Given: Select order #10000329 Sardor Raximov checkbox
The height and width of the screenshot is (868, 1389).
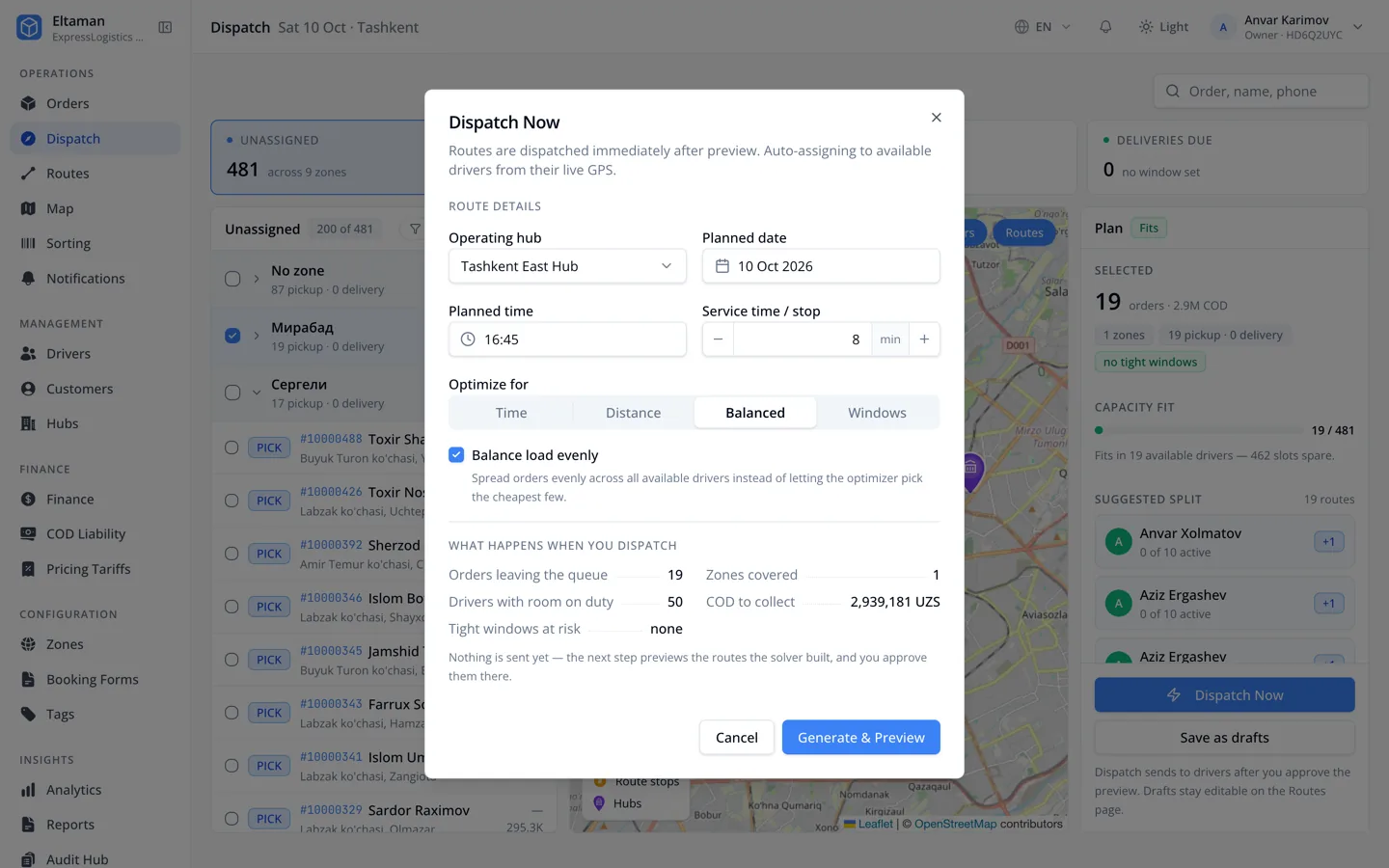Looking at the screenshot, I should [231, 819].
